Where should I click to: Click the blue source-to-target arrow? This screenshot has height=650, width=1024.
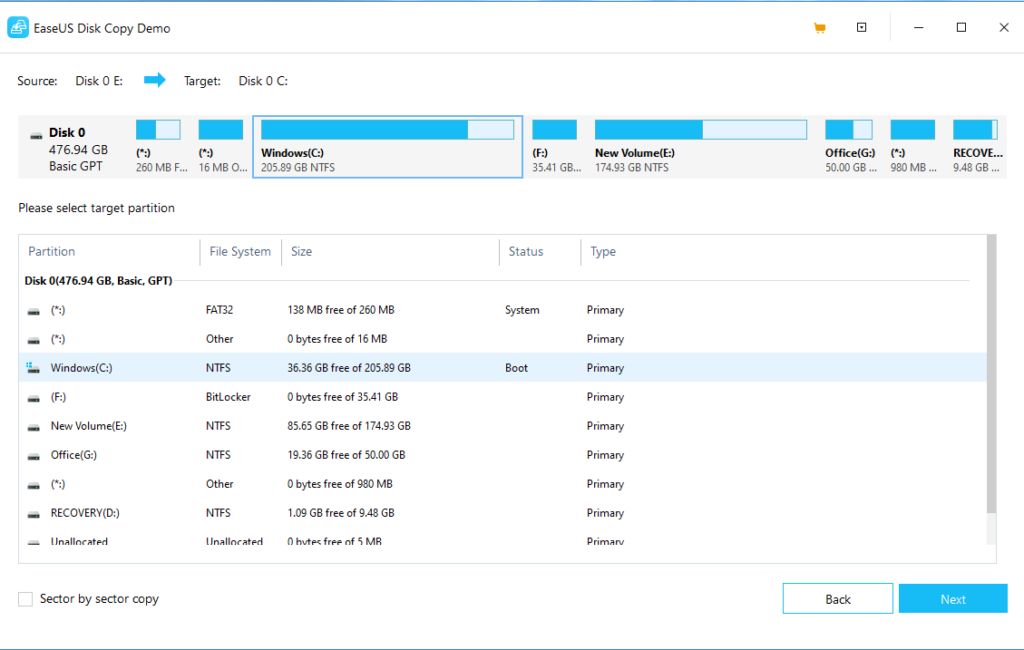coord(155,80)
